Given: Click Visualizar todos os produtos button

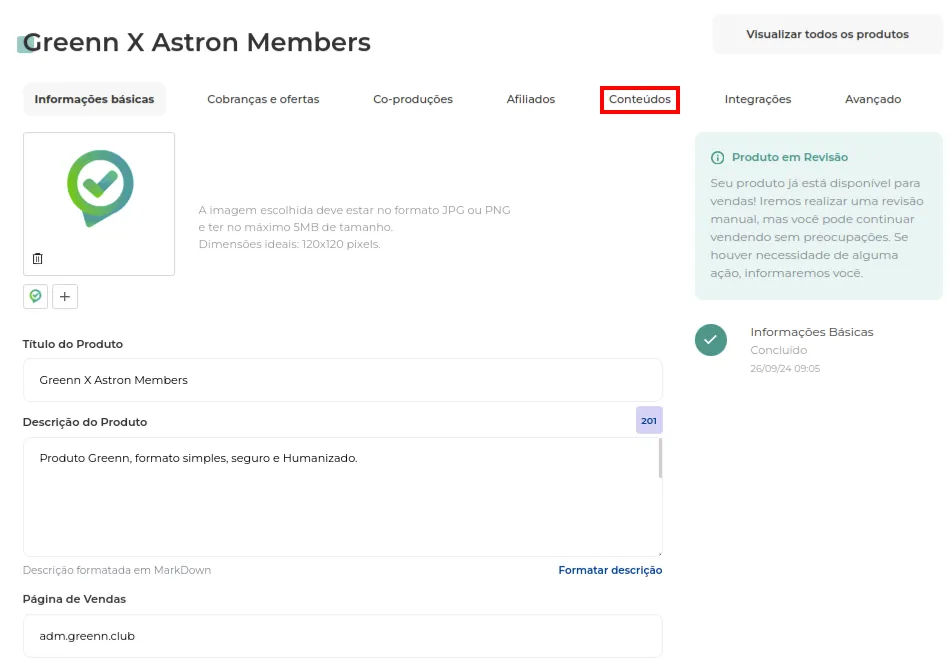Looking at the screenshot, I should click(827, 35).
